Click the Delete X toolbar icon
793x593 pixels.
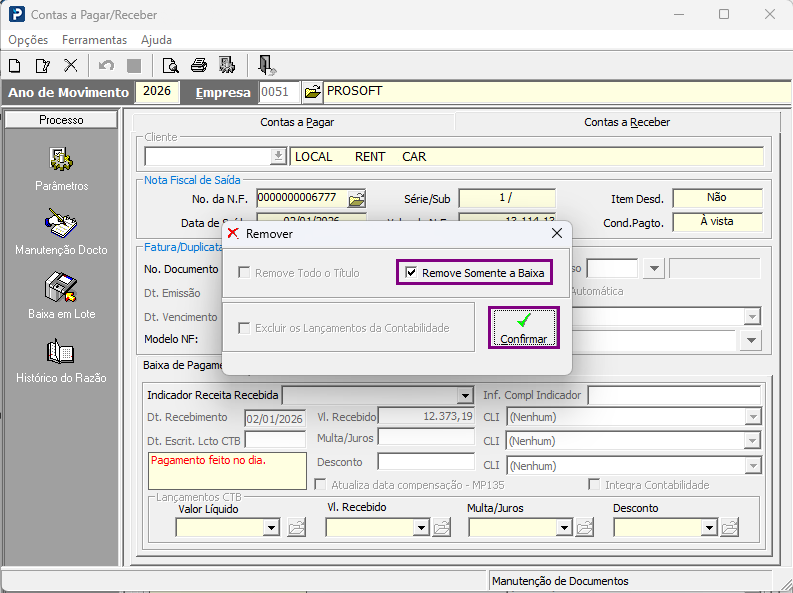[x=71, y=65]
